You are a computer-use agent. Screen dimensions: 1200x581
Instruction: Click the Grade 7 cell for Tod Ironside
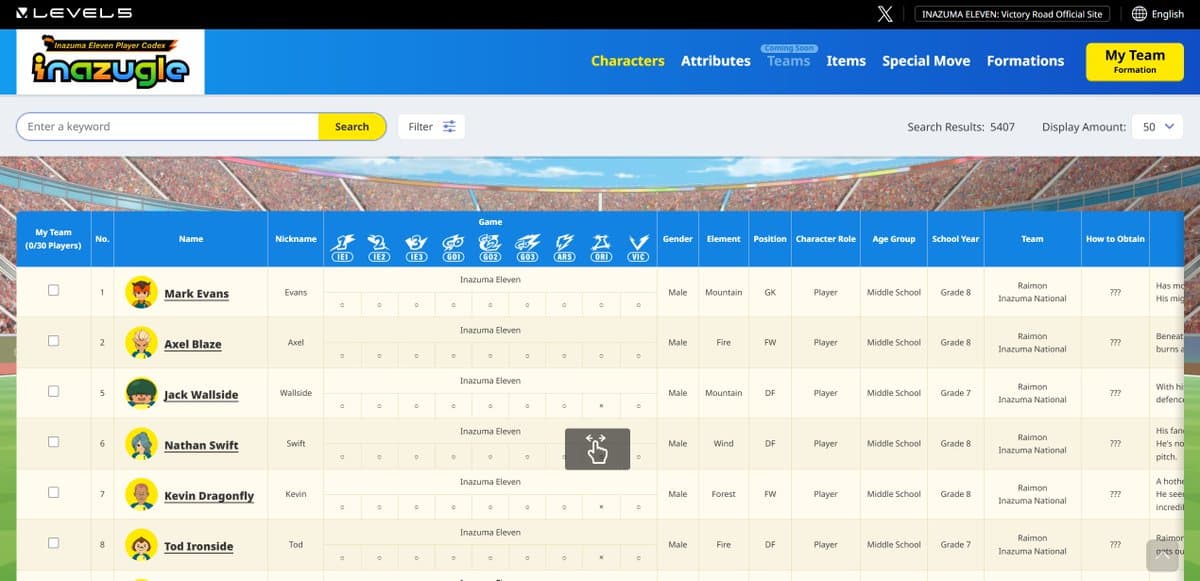click(956, 544)
